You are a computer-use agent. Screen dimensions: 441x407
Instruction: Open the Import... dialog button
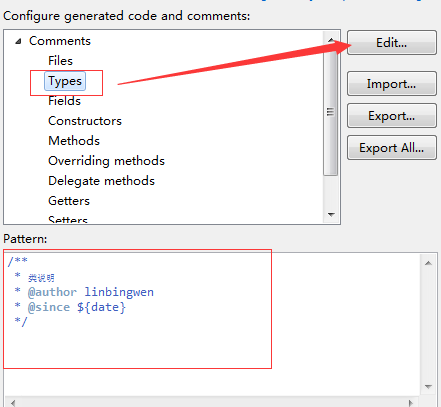[392, 84]
